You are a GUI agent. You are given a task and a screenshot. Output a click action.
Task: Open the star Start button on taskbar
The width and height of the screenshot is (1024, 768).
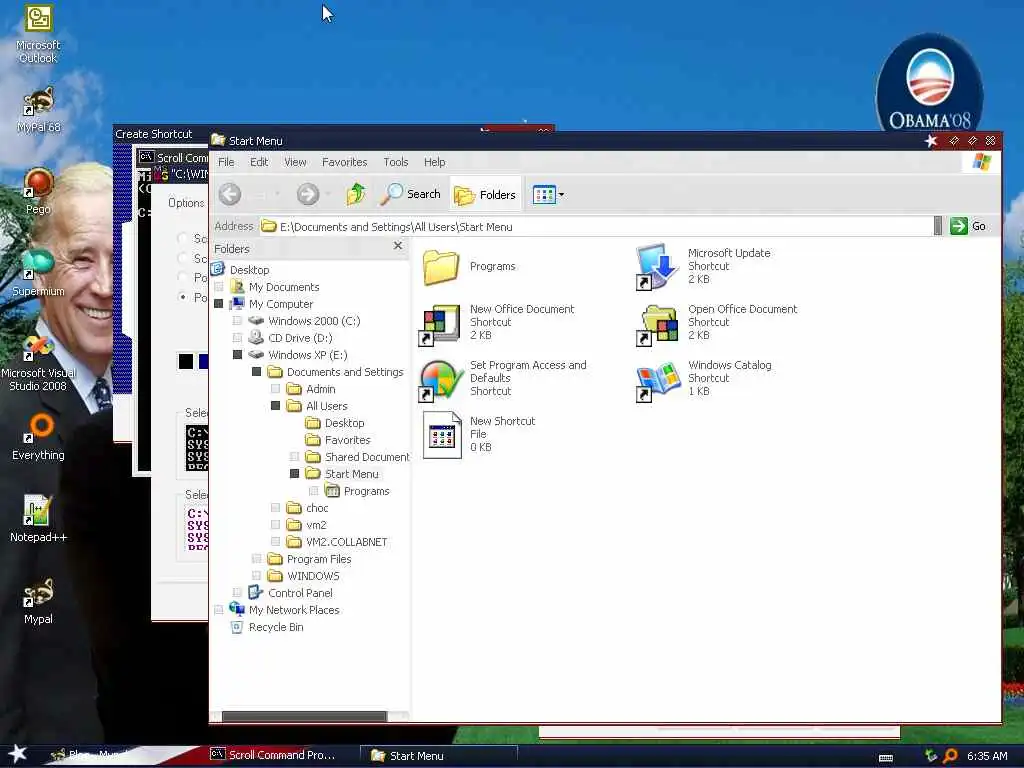pos(18,754)
